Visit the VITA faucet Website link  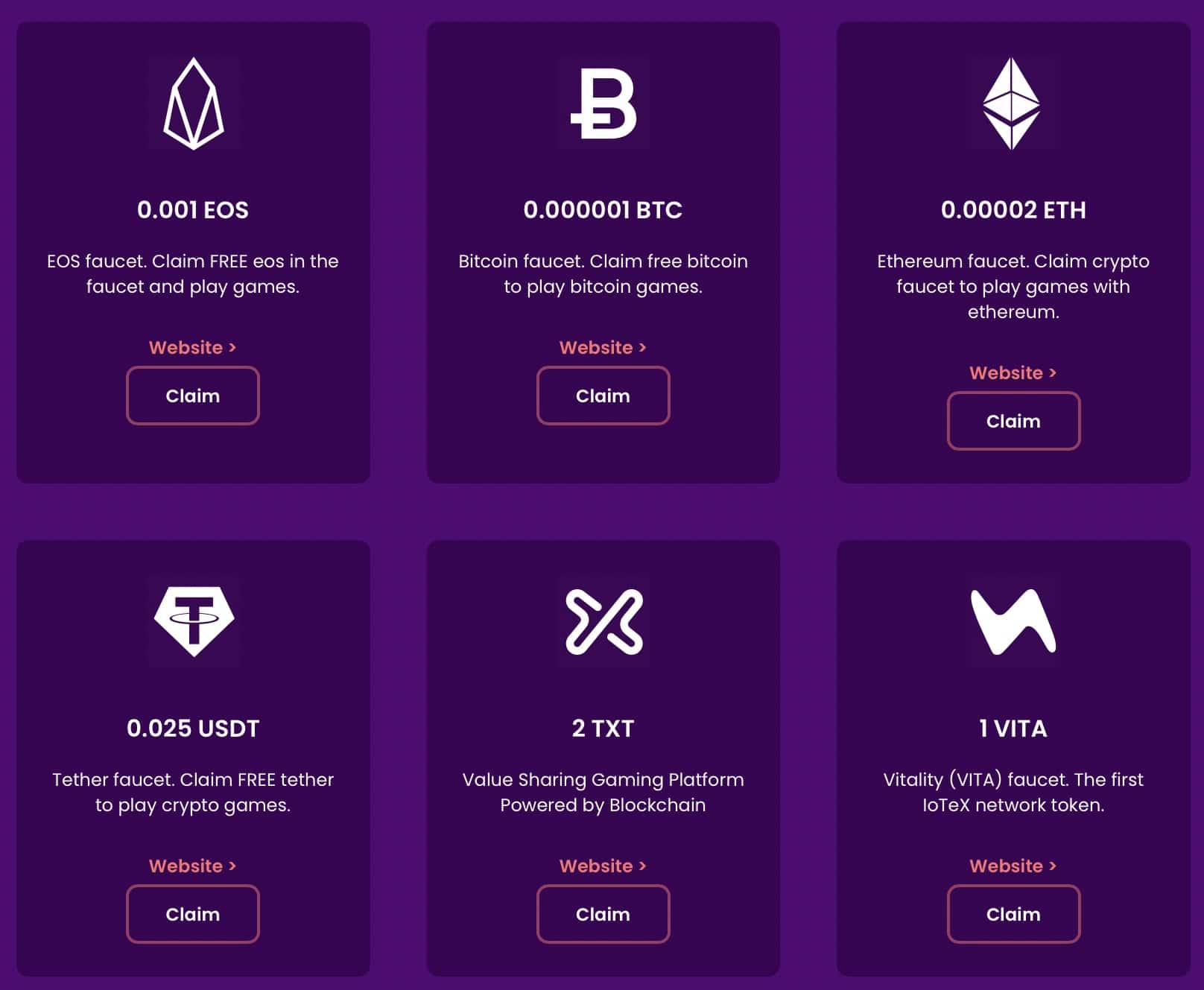tap(1013, 866)
